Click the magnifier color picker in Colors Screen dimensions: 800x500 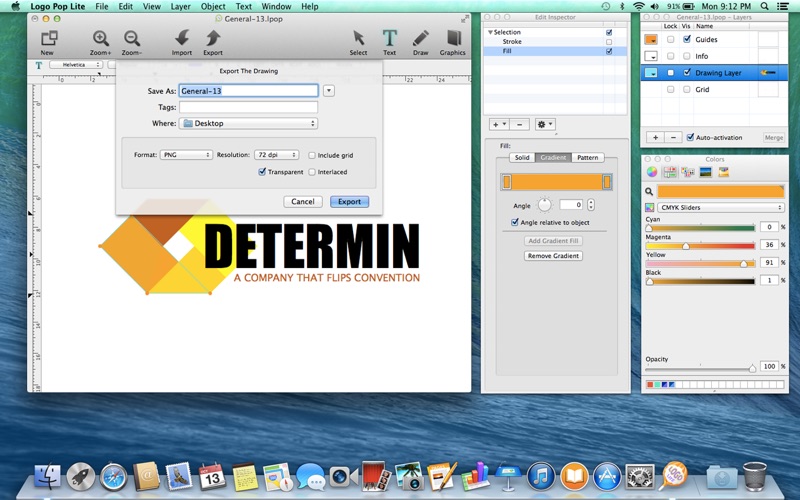tap(649, 191)
